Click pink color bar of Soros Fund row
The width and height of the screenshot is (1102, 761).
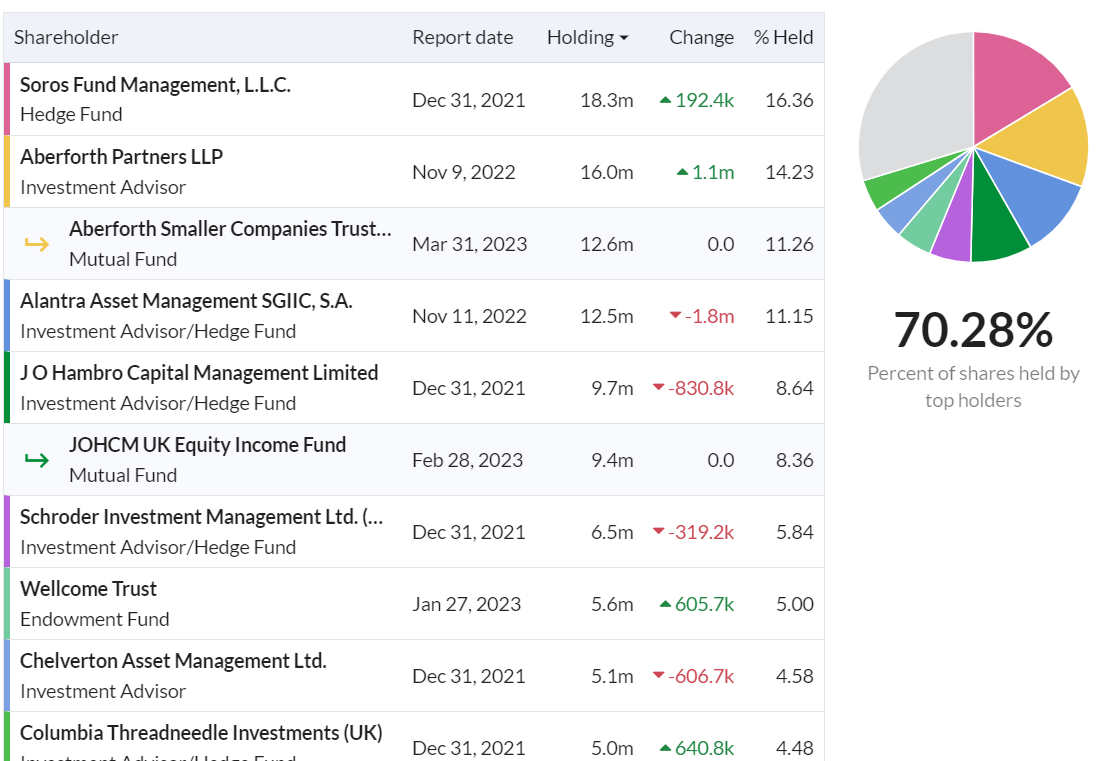(7, 99)
